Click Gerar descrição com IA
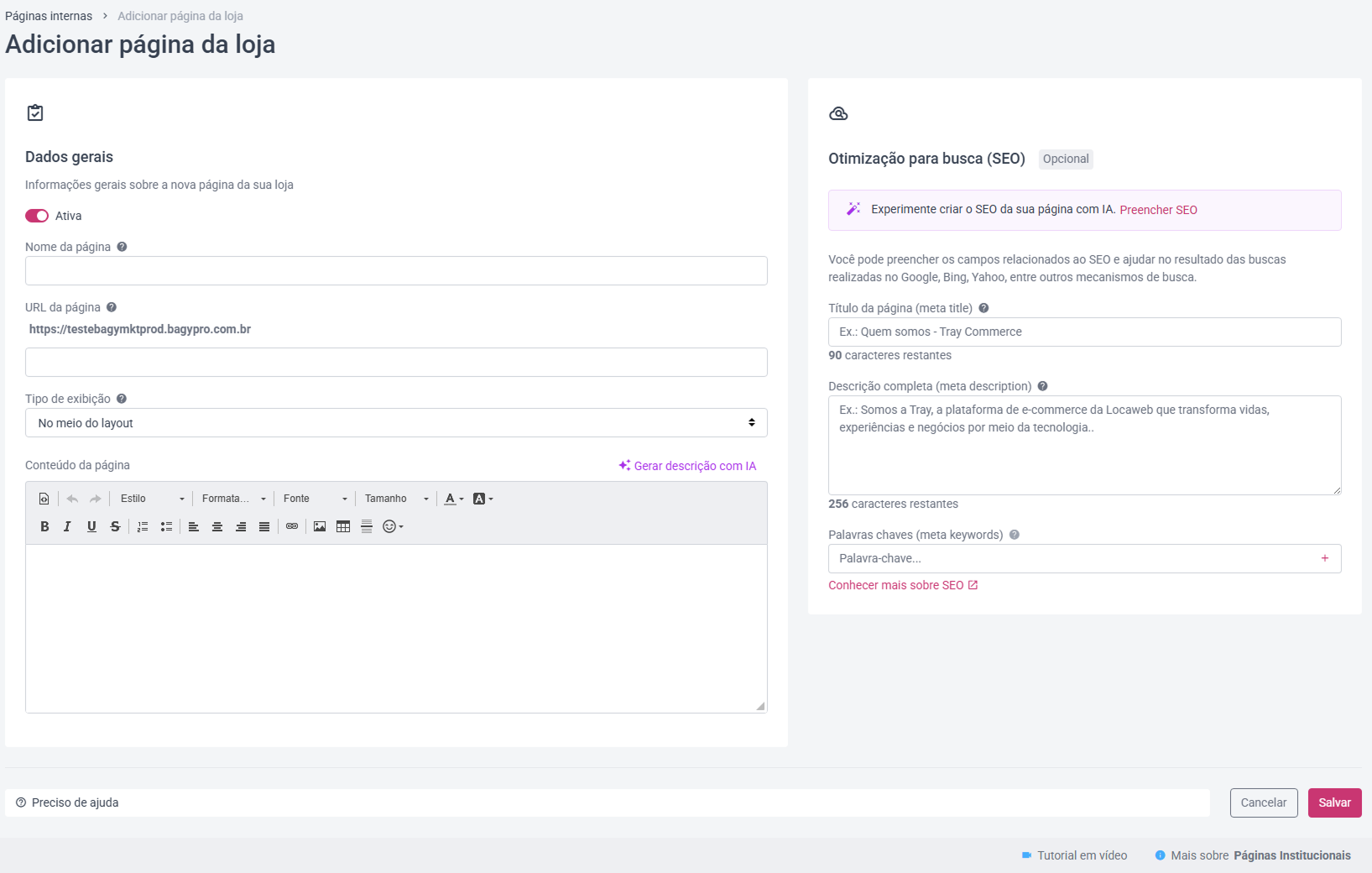1372x873 pixels. click(x=687, y=466)
